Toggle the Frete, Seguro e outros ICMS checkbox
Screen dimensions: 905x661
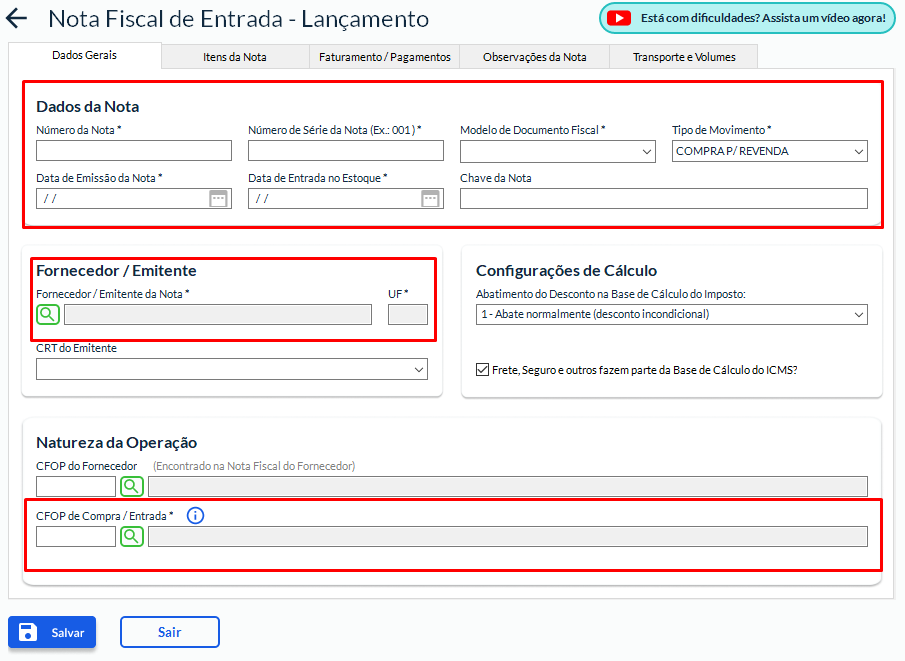[x=483, y=370]
